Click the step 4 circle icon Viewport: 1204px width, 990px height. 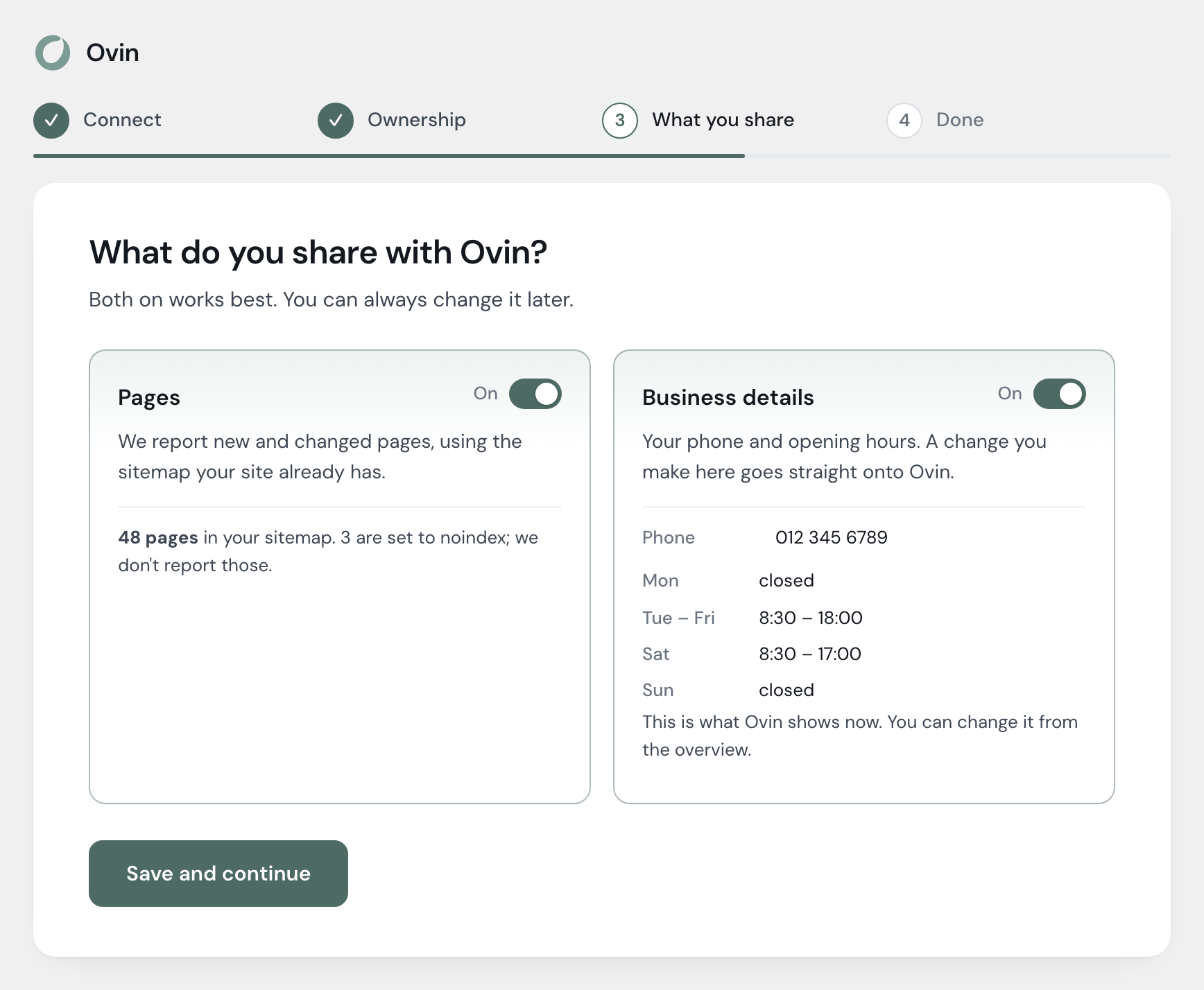[904, 121]
